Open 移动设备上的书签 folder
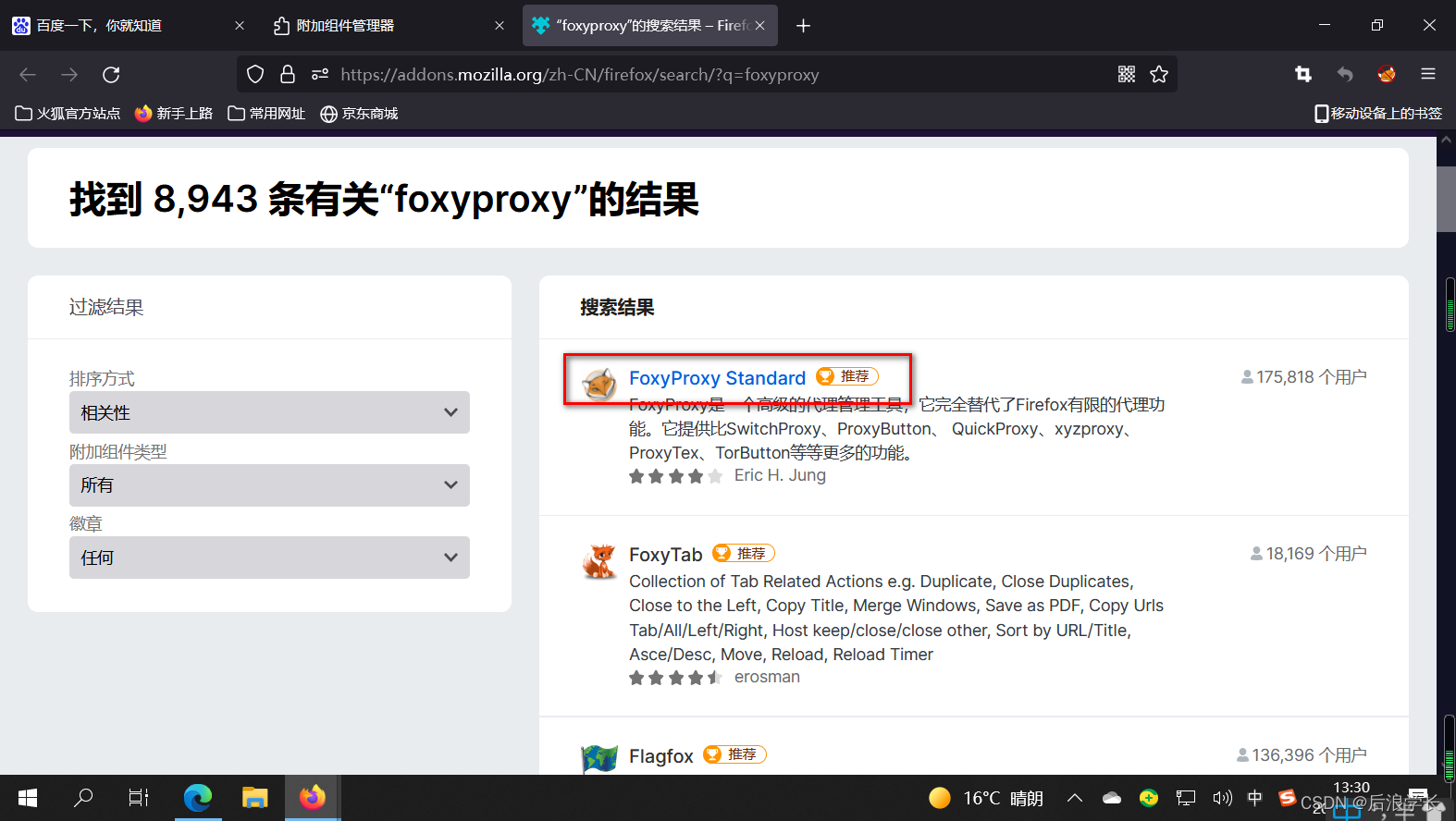This screenshot has width=1456, height=821. pyautogui.click(x=1378, y=114)
